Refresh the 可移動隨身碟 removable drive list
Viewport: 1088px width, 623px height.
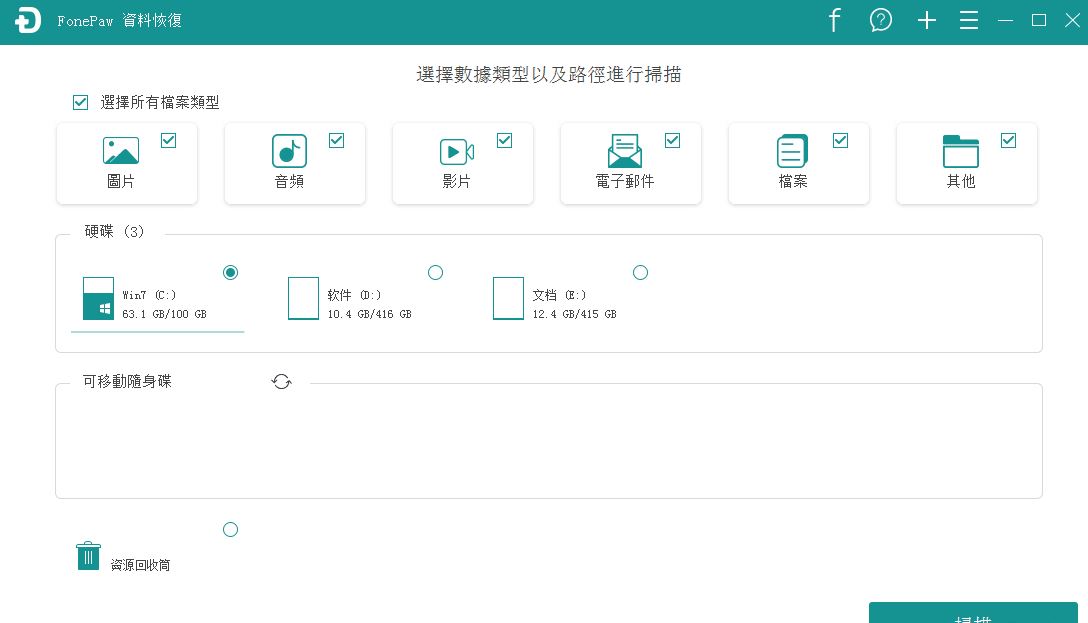coord(281,382)
